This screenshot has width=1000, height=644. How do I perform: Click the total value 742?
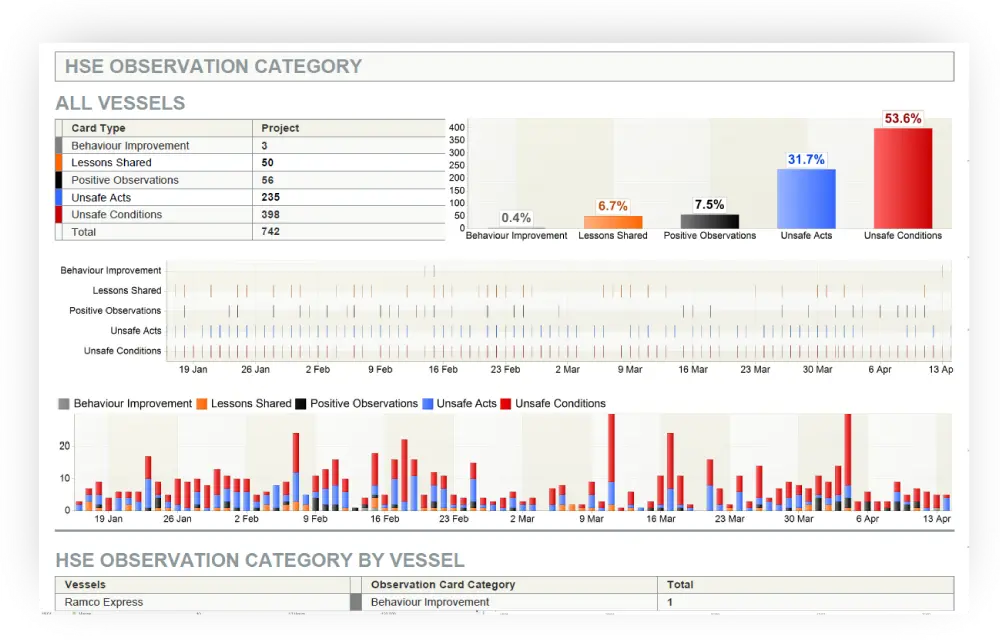270,231
